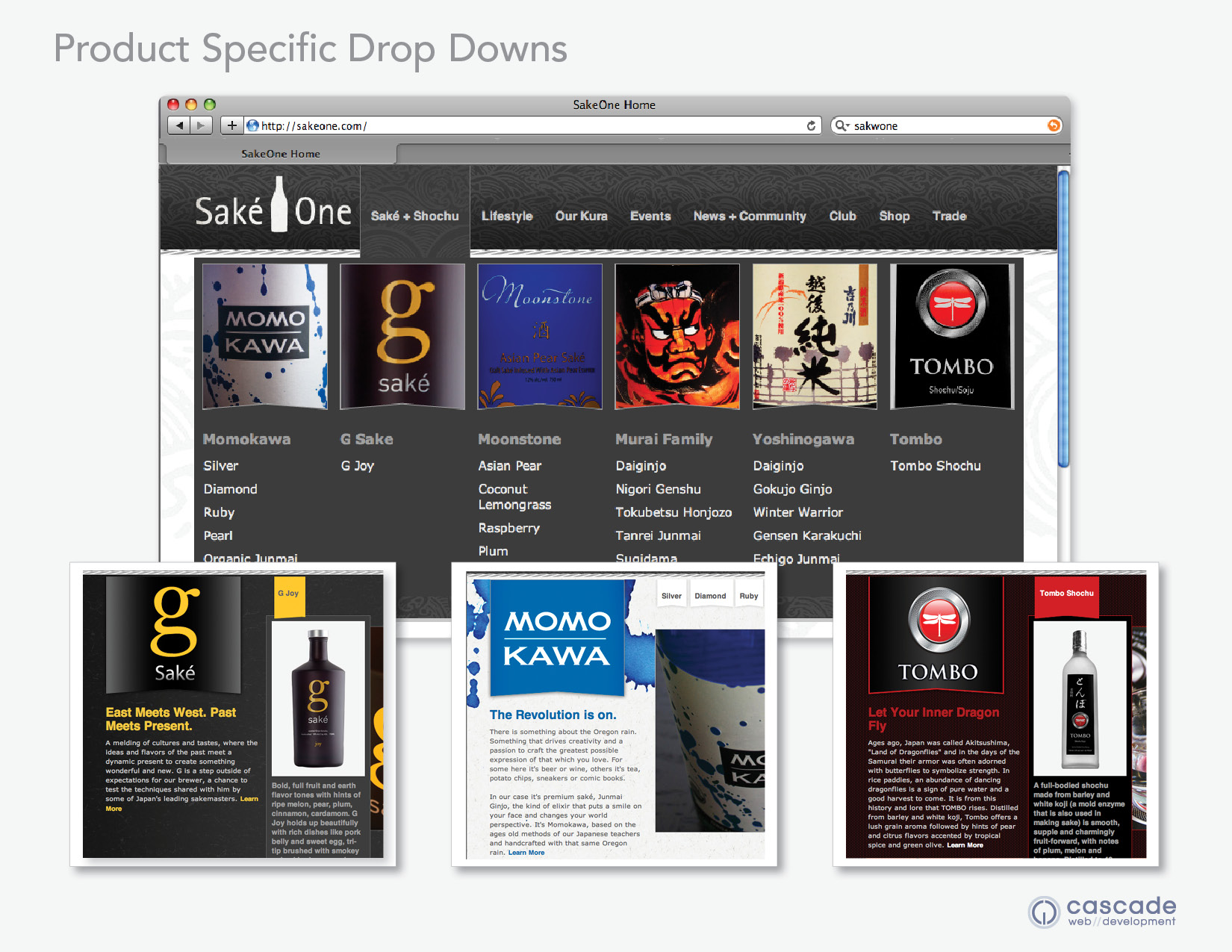Open the Shop menu item
The width and height of the screenshot is (1232, 952).
pos(895,216)
